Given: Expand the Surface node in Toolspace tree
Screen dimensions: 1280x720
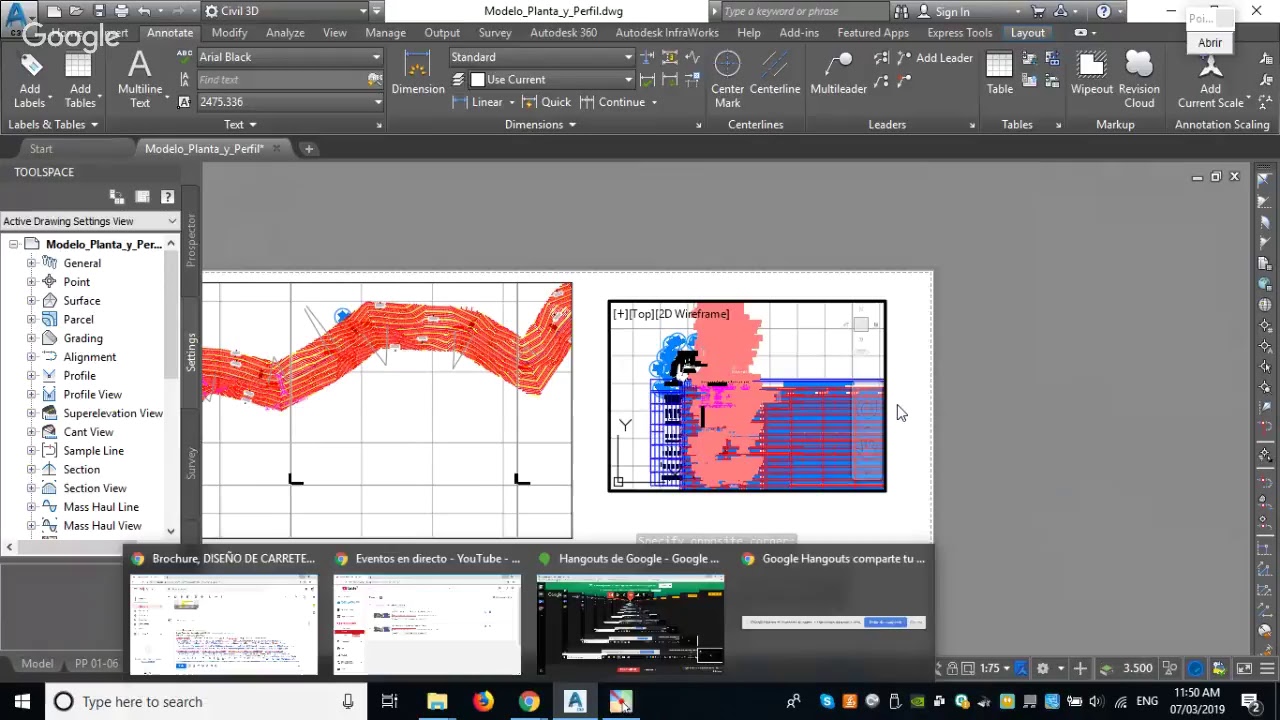Looking at the screenshot, I should tap(31, 301).
